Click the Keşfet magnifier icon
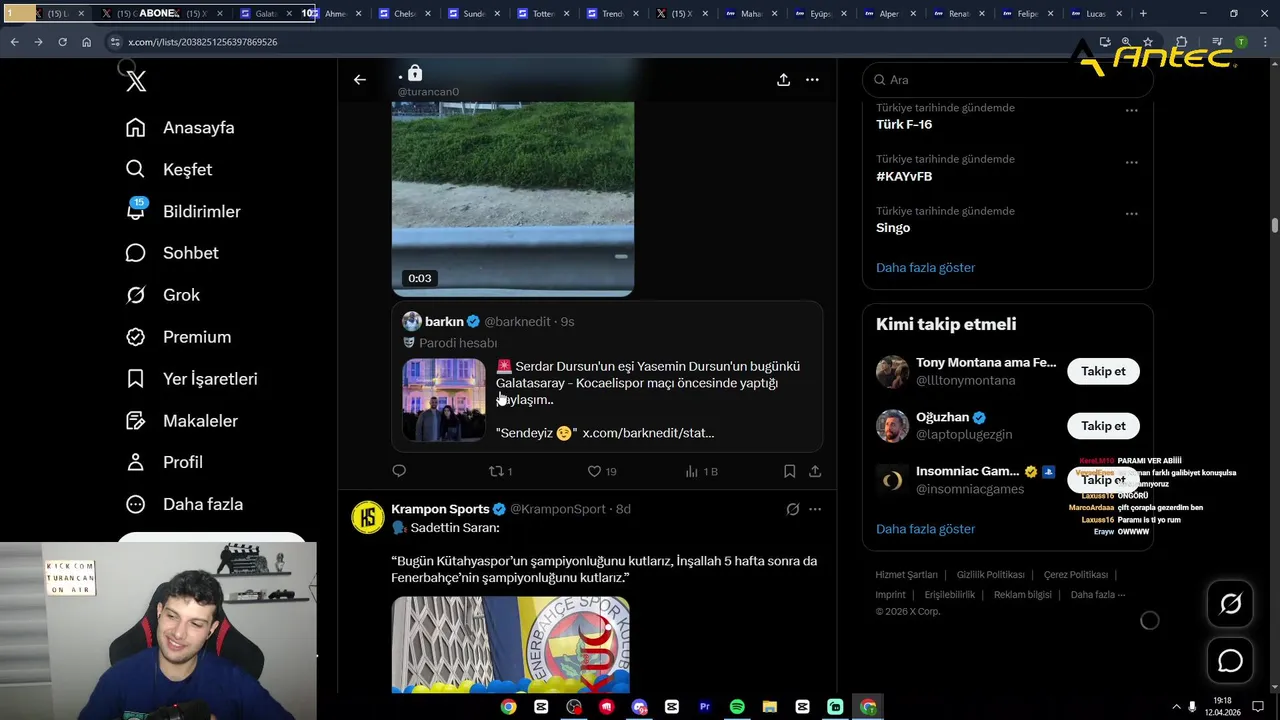 136,169
